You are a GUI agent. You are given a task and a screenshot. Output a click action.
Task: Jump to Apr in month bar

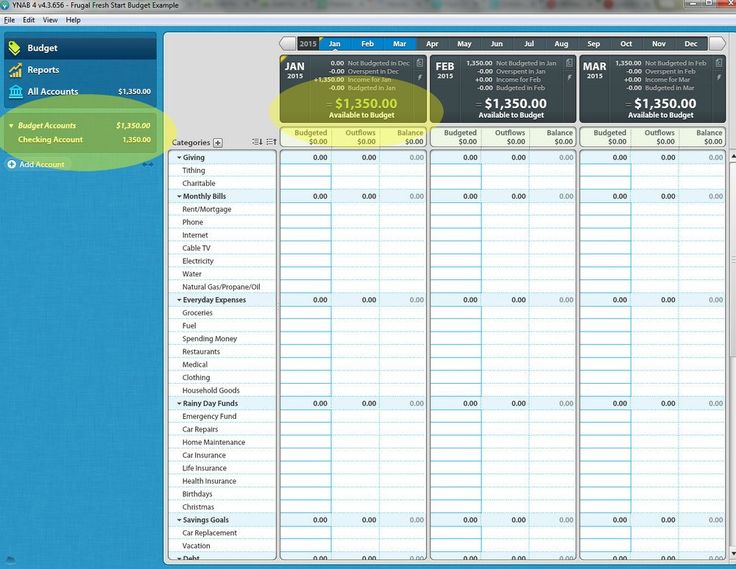(x=432, y=44)
